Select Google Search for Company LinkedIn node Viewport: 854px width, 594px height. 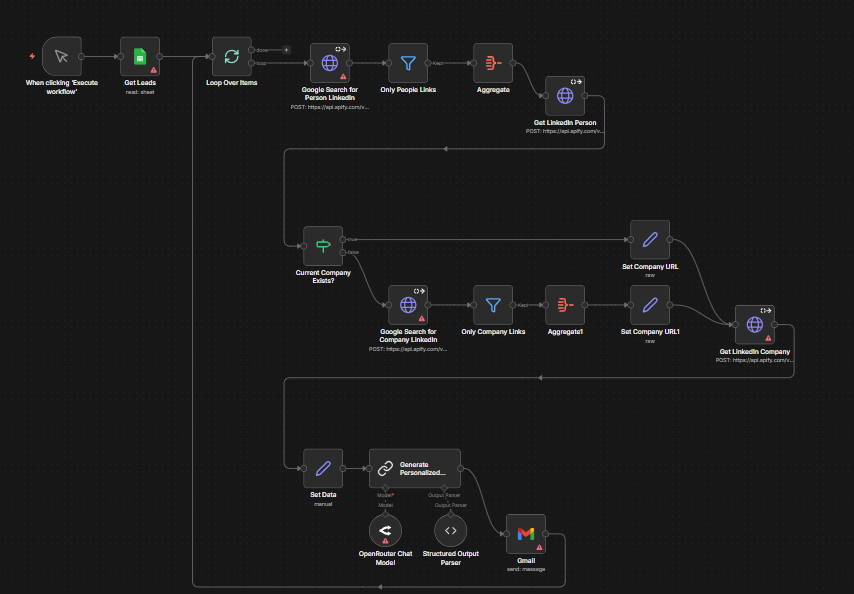408,305
